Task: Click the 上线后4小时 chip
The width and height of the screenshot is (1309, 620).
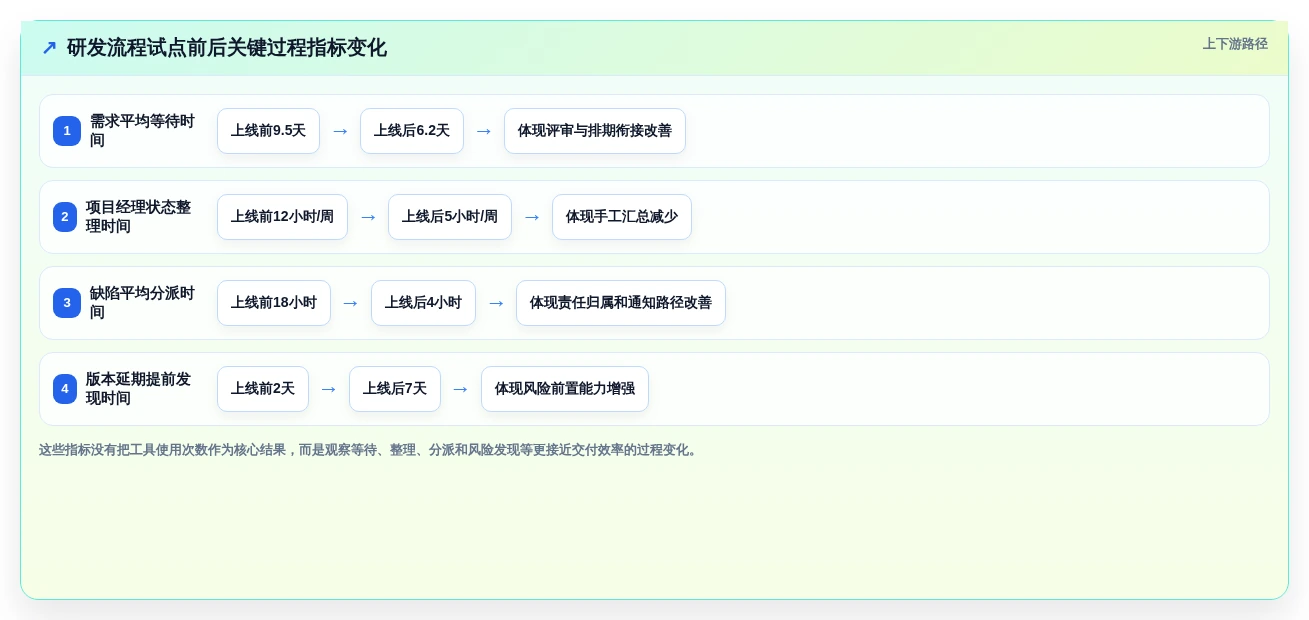Action: 423,303
